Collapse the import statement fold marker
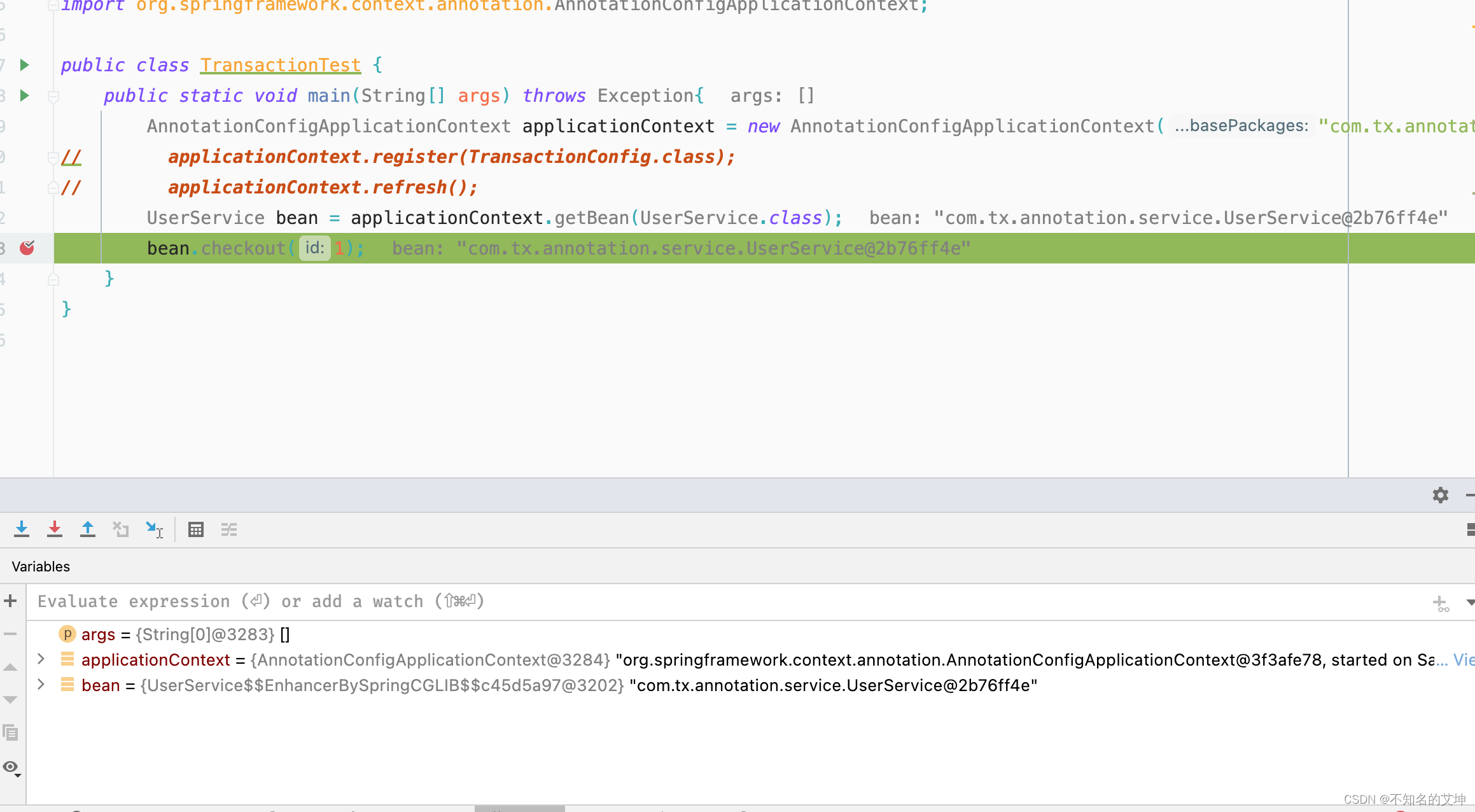 pyautogui.click(x=53, y=6)
